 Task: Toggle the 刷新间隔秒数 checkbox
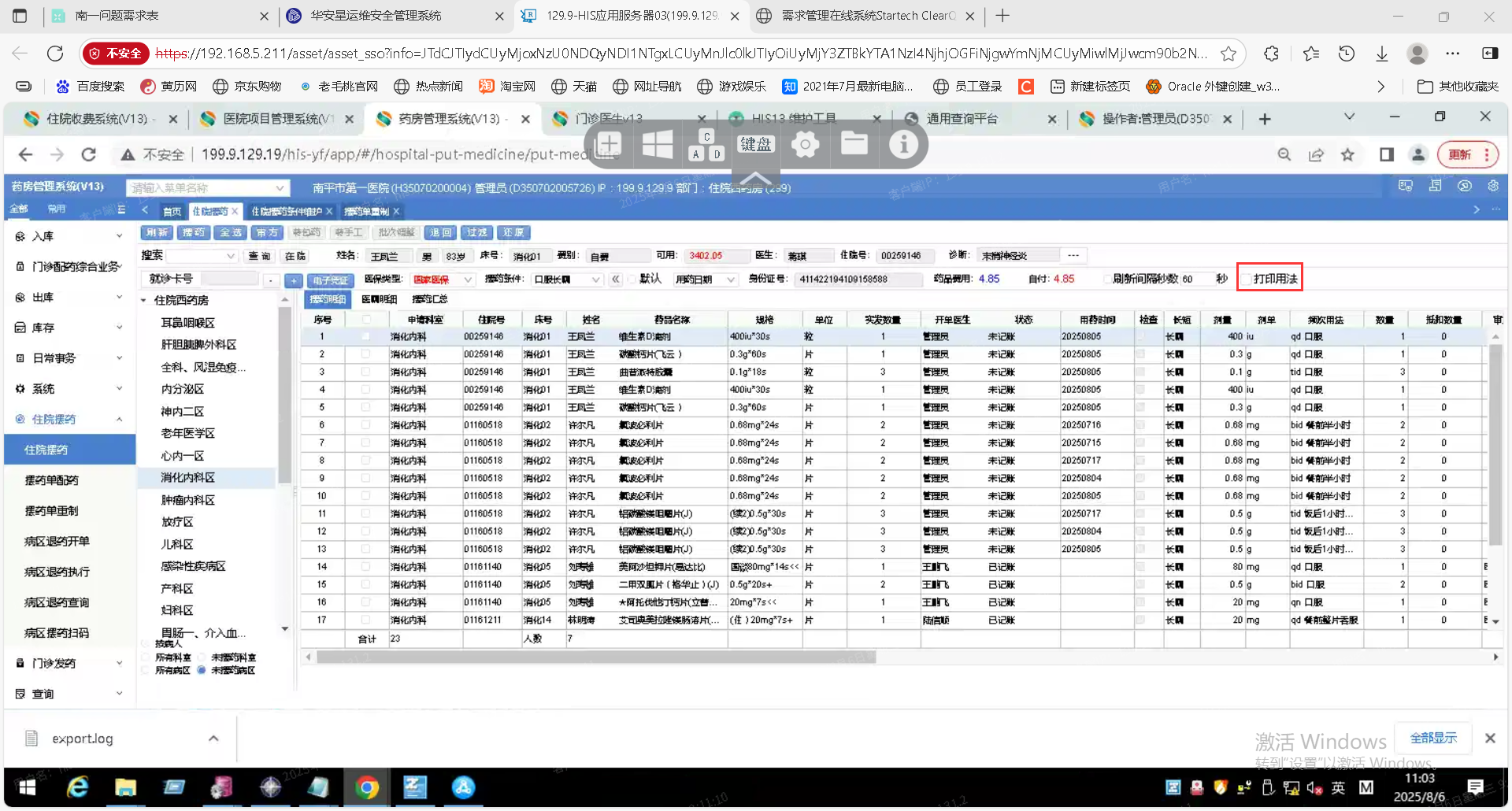pyautogui.click(x=1107, y=279)
